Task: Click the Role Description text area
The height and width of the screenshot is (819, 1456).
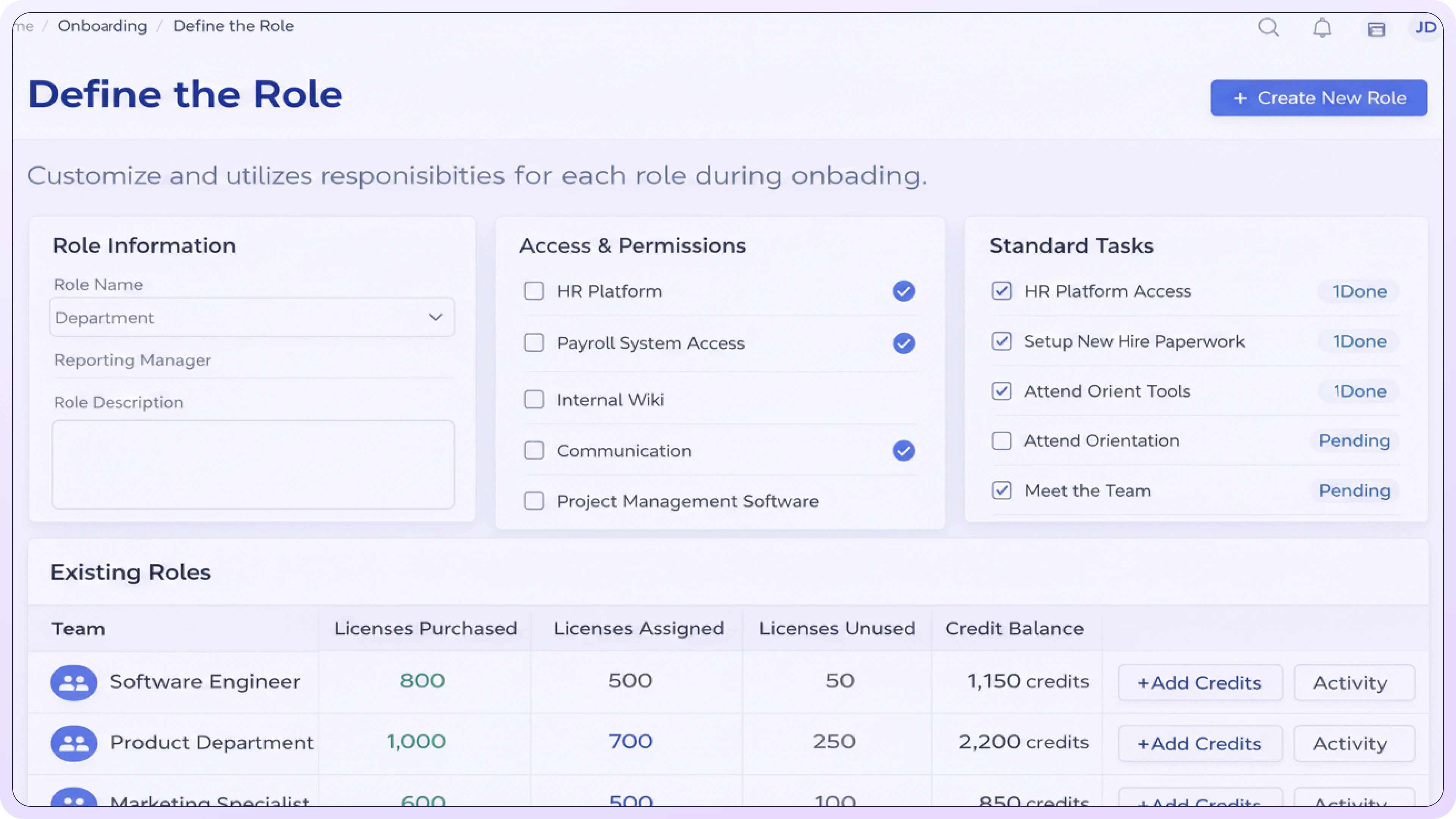Action: (x=253, y=464)
